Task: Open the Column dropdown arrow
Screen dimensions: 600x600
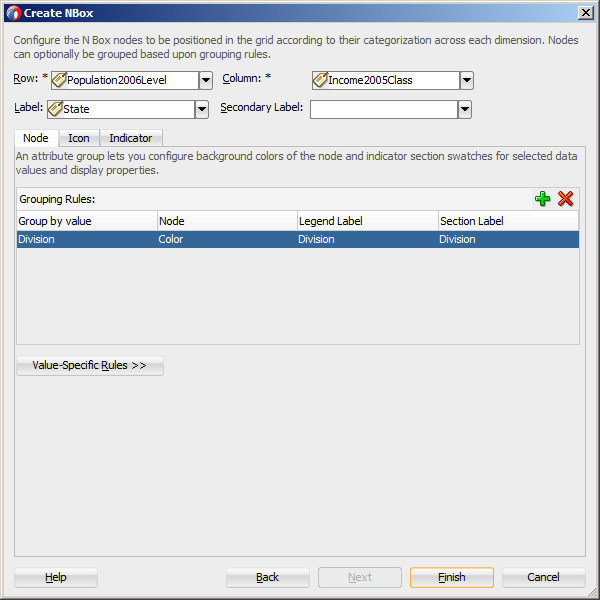Action: pyautogui.click(x=467, y=80)
